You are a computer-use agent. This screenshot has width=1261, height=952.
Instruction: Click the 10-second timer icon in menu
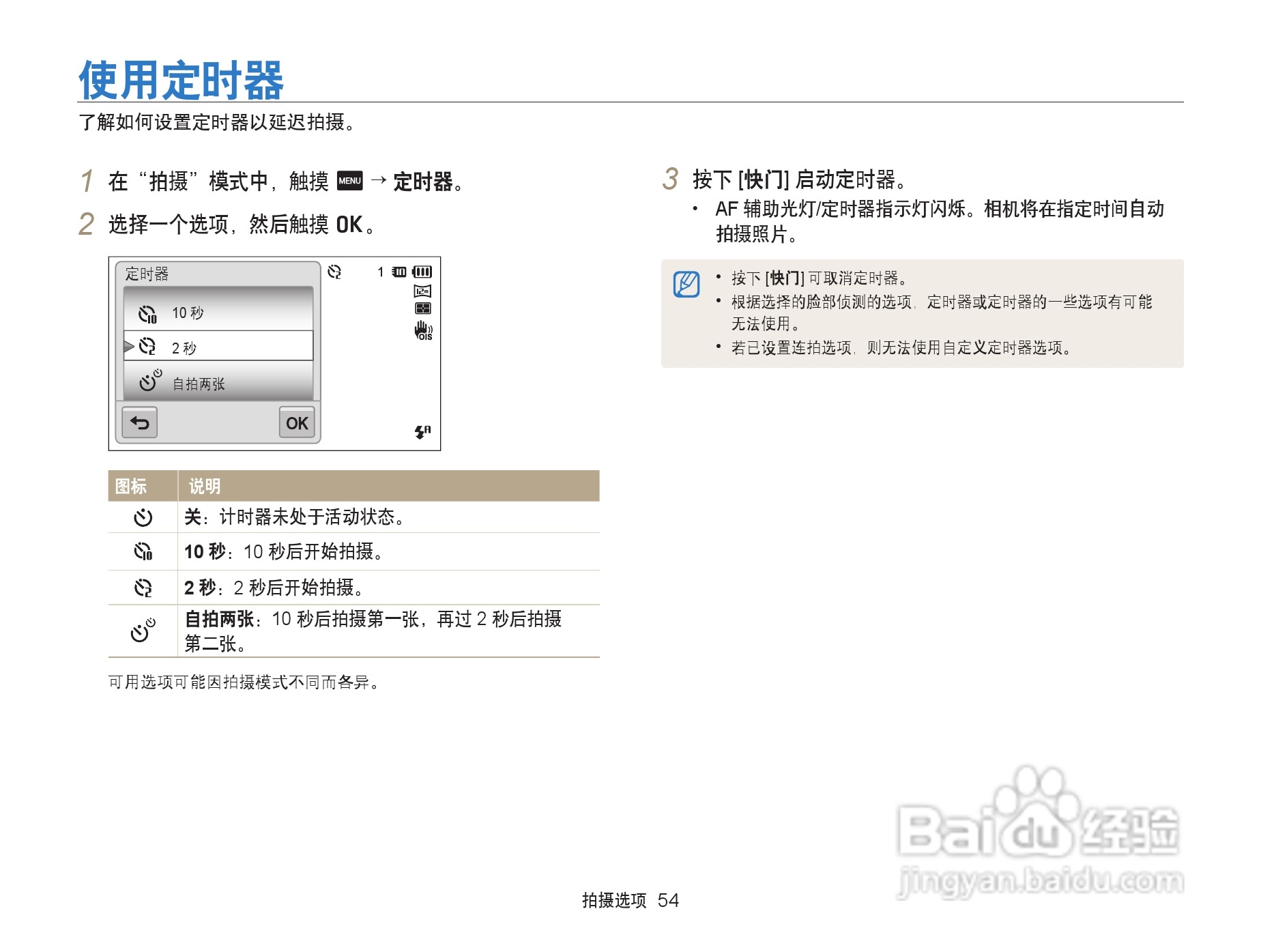point(147,314)
